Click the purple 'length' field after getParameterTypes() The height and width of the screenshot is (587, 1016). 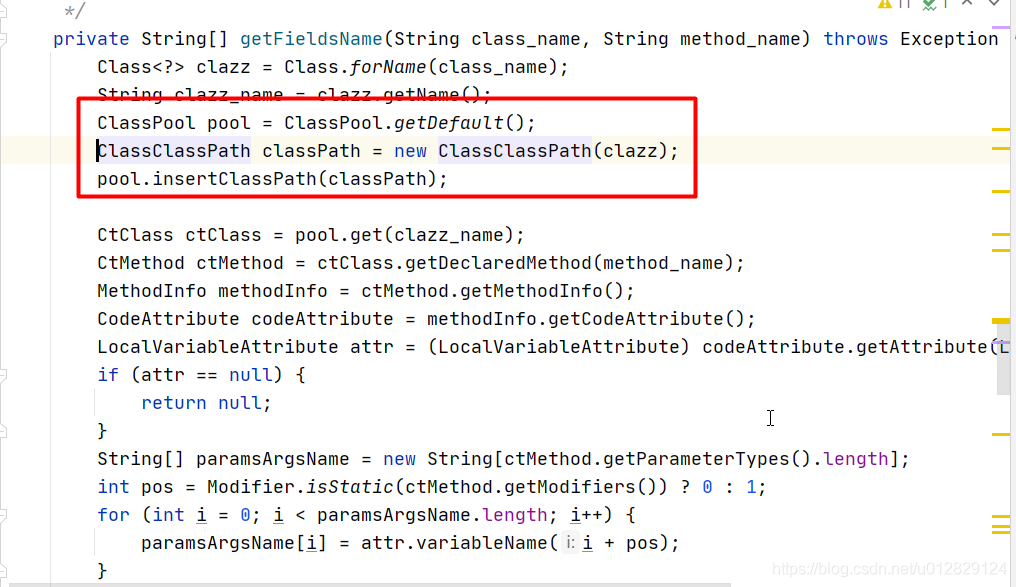coord(855,459)
